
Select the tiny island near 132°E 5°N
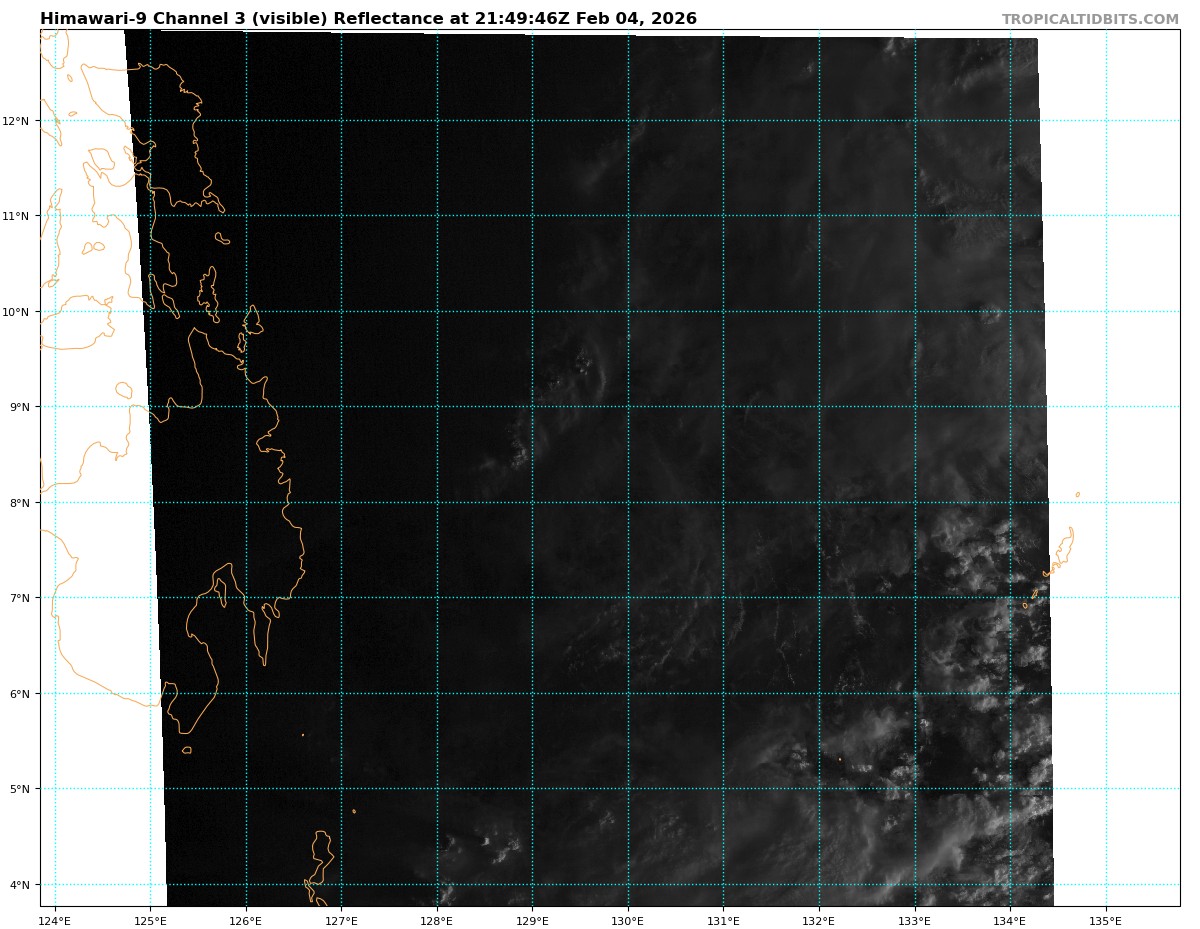click(x=840, y=759)
